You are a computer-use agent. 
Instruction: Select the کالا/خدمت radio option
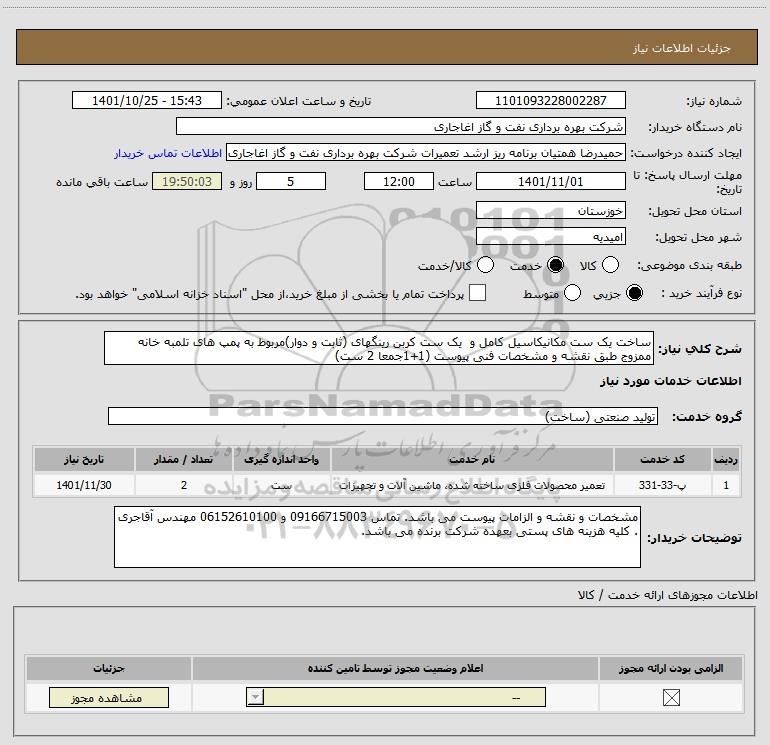[x=485, y=265]
